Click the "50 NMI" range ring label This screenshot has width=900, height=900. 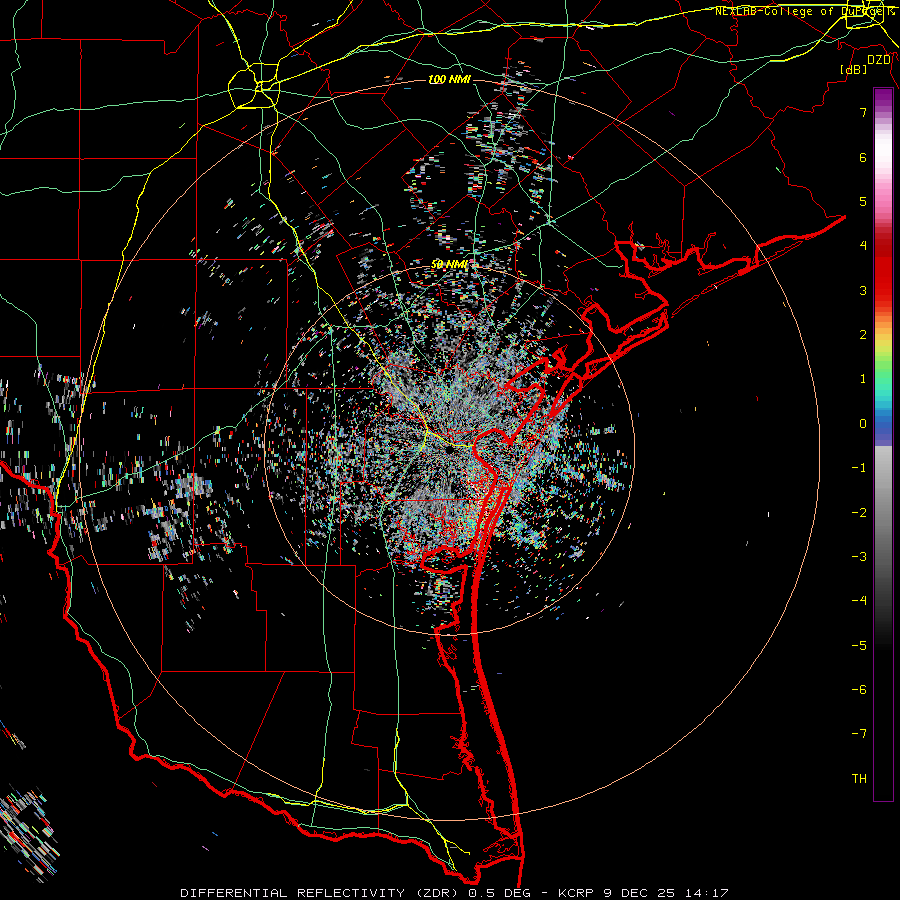pos(449,265)
